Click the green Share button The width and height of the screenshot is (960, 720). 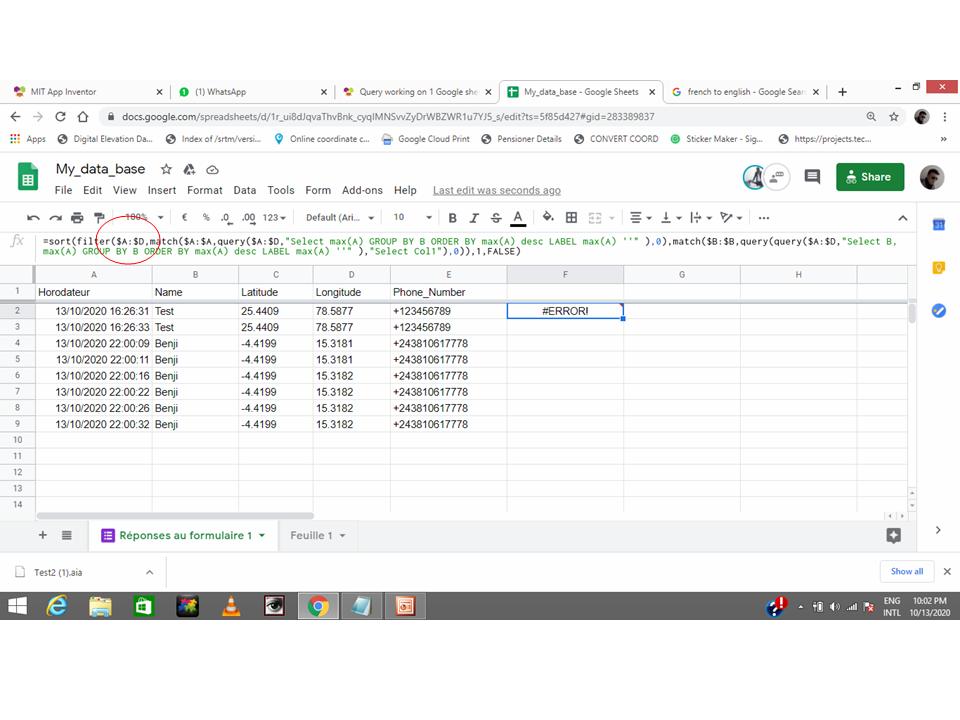click(869, 177)
